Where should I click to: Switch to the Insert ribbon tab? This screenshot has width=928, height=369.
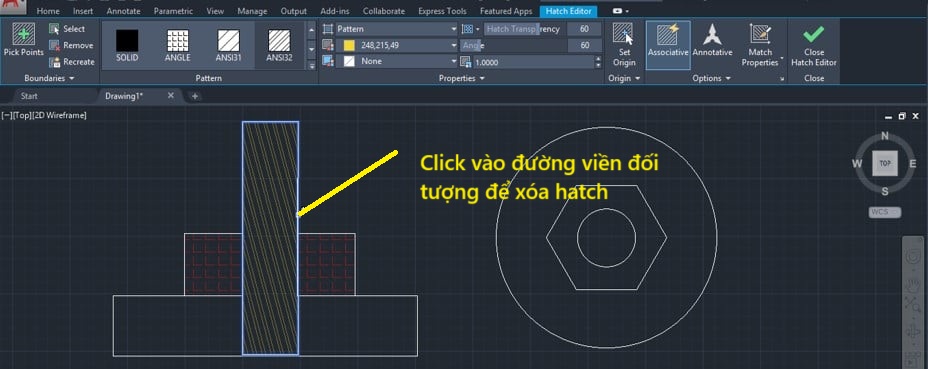coord(83,11)
